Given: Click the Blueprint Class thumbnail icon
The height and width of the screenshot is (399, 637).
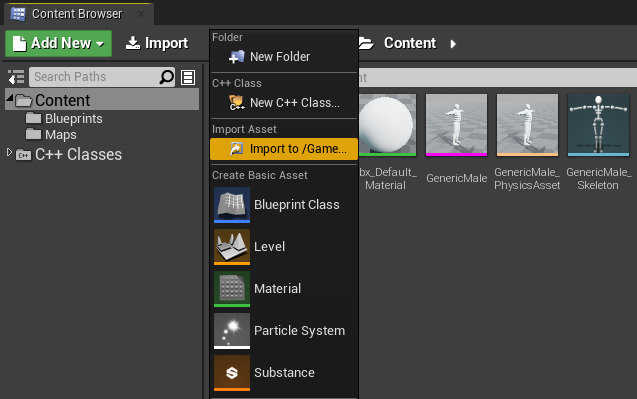Looking at the screenshot, I should 232,205.
